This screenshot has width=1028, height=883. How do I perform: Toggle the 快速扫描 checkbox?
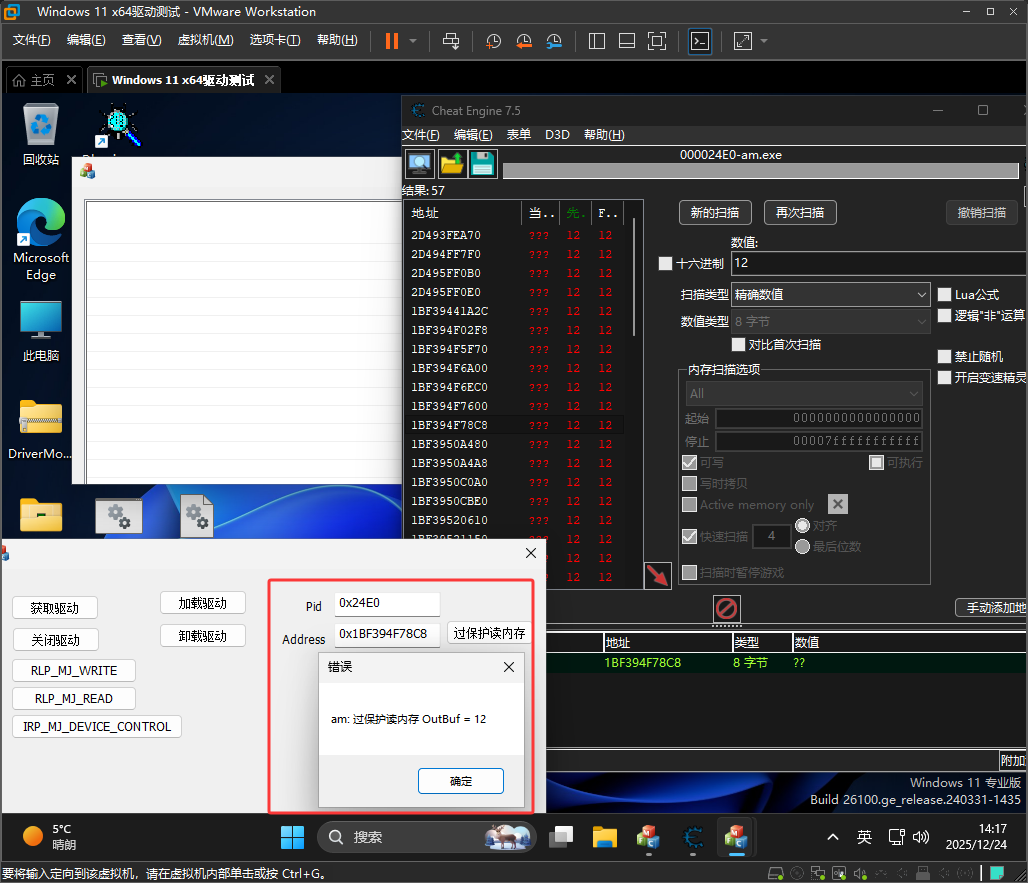[690, 536]
